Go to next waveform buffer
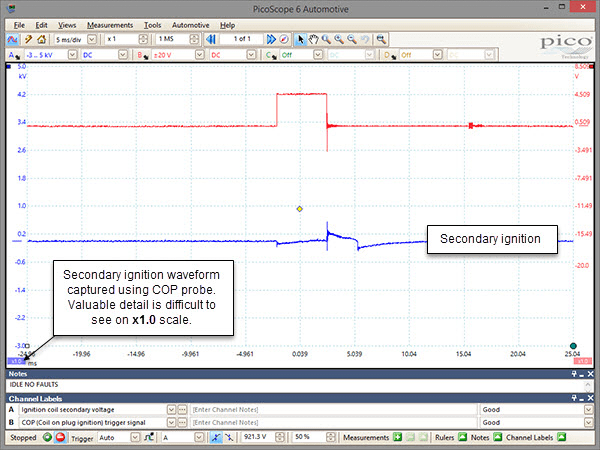 click(271, 39)
